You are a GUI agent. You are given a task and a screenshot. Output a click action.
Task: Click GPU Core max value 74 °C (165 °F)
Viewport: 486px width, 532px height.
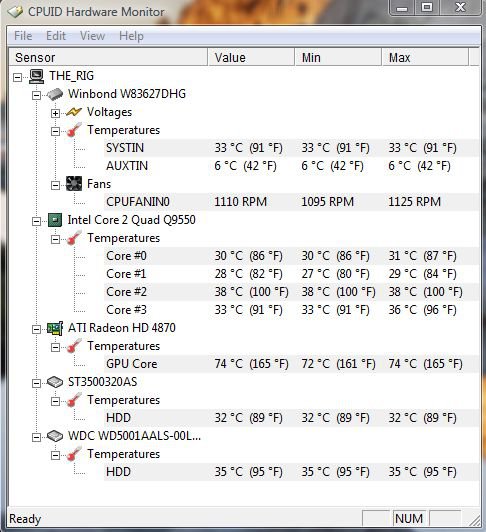point(425,364)
